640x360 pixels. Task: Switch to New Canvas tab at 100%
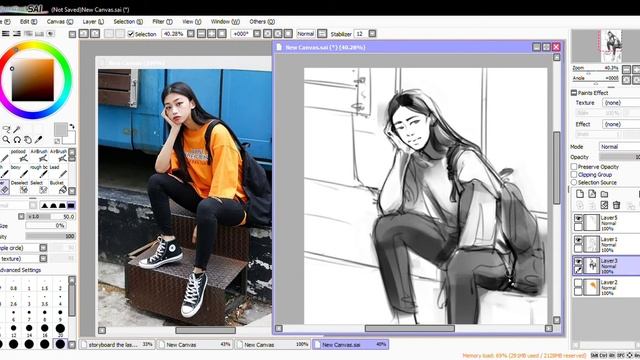(273, 344)
